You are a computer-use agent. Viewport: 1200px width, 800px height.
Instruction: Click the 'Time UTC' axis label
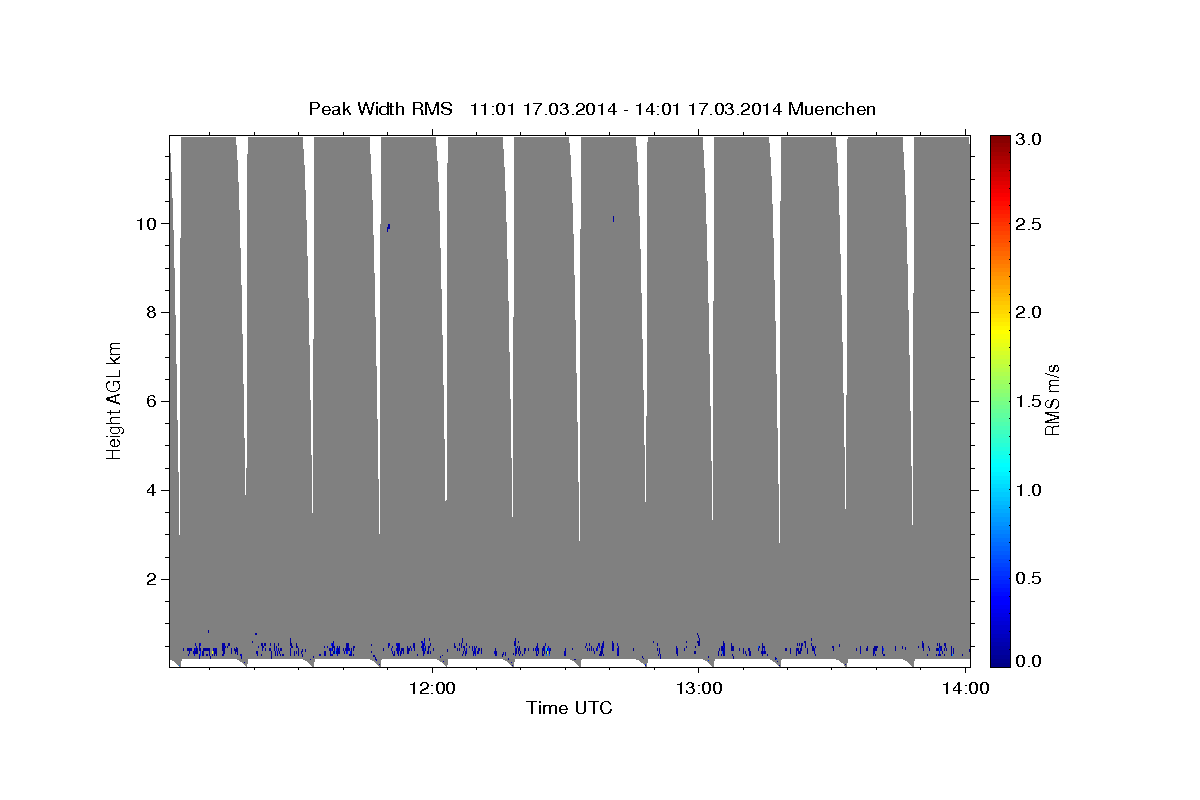tap(569, 708)
